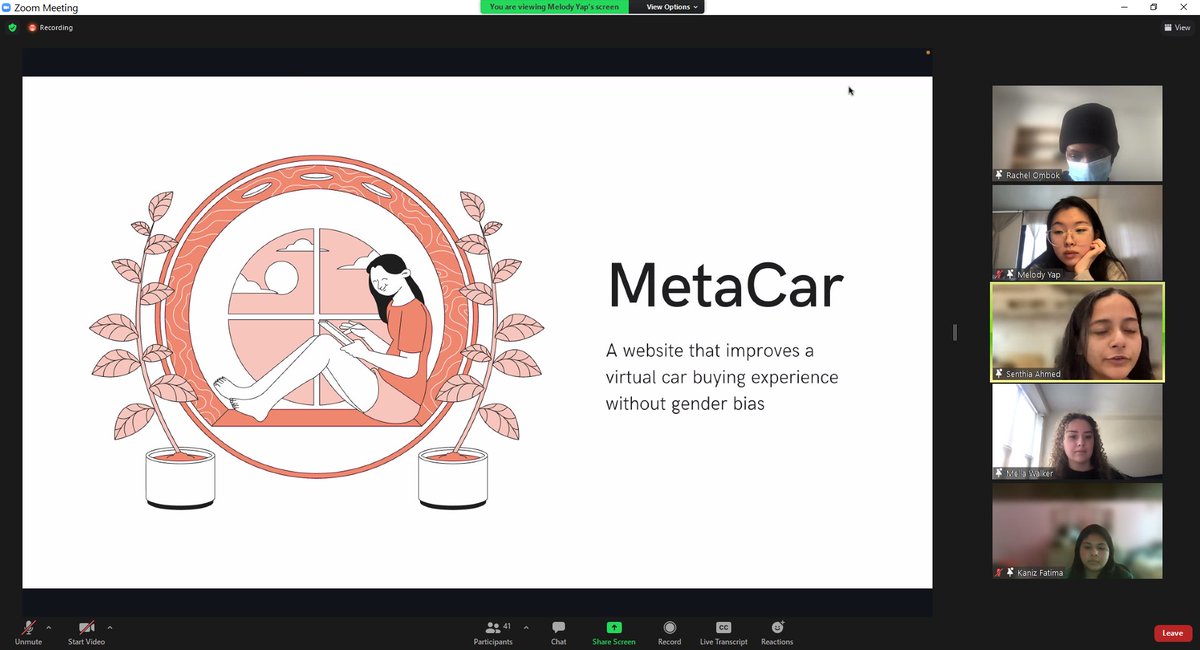Expand the arrow next to Participants

pos(526,628)
